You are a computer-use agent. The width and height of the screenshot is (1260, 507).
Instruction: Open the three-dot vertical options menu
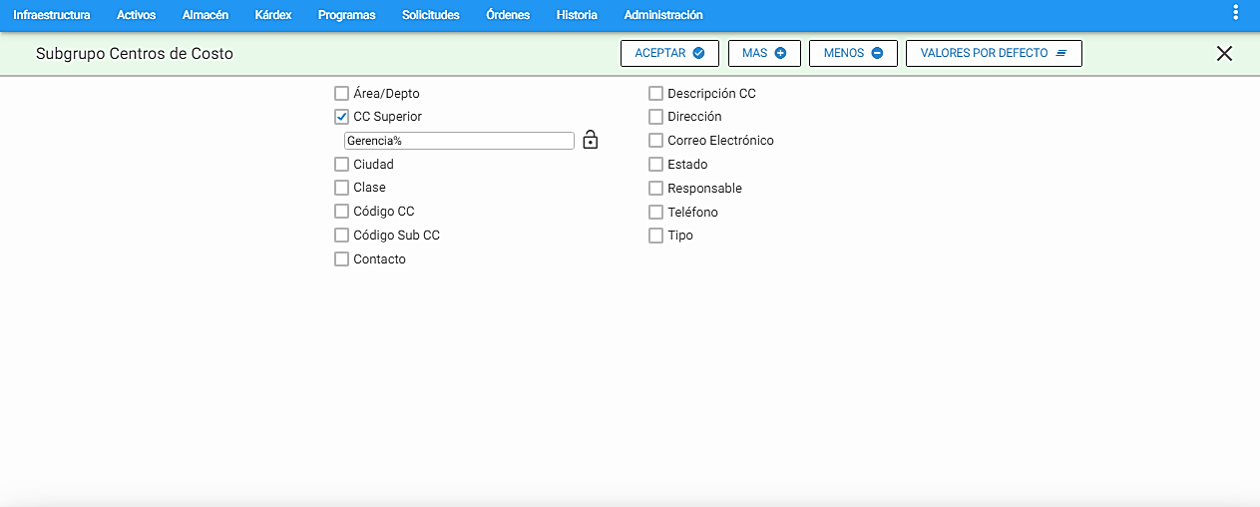click(x=1235, y=12)
